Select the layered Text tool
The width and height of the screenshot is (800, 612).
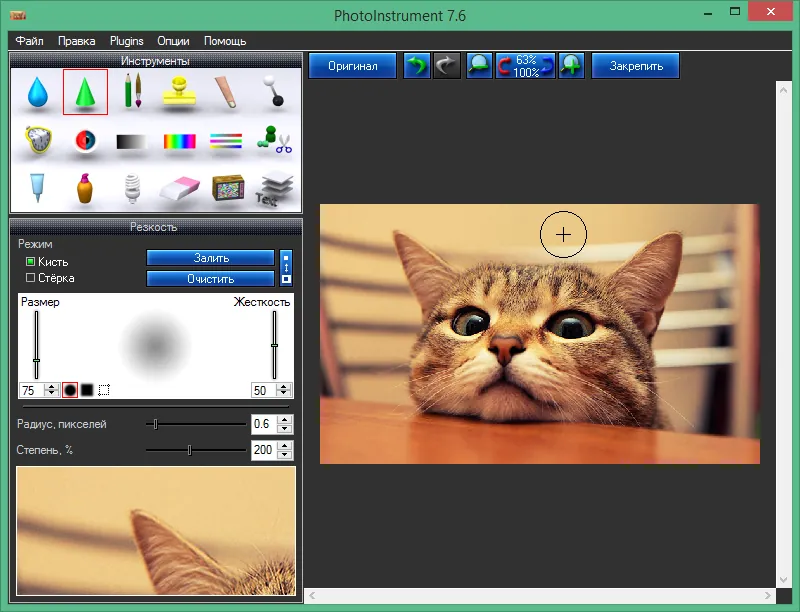(275, 189)
